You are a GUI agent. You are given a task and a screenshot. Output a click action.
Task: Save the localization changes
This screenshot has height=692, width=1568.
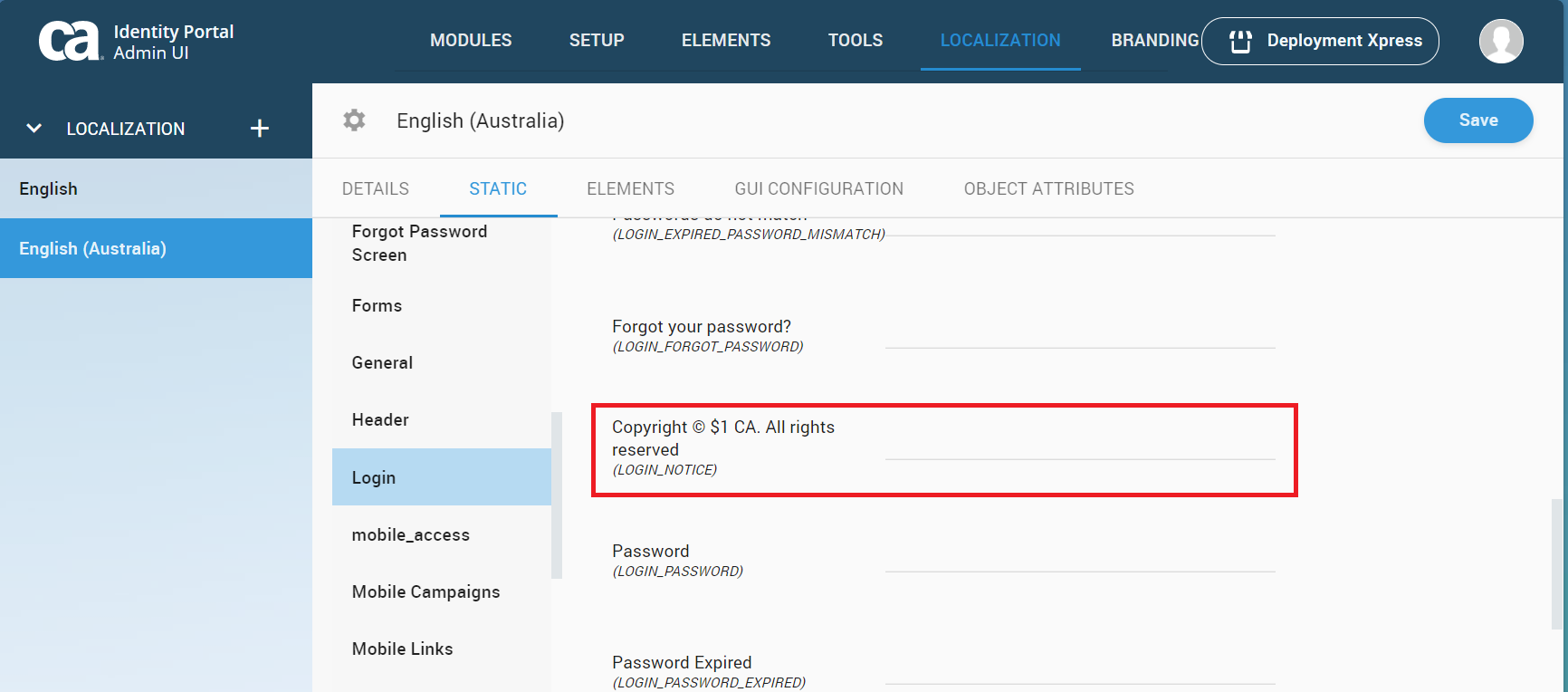pos(1477,120)
